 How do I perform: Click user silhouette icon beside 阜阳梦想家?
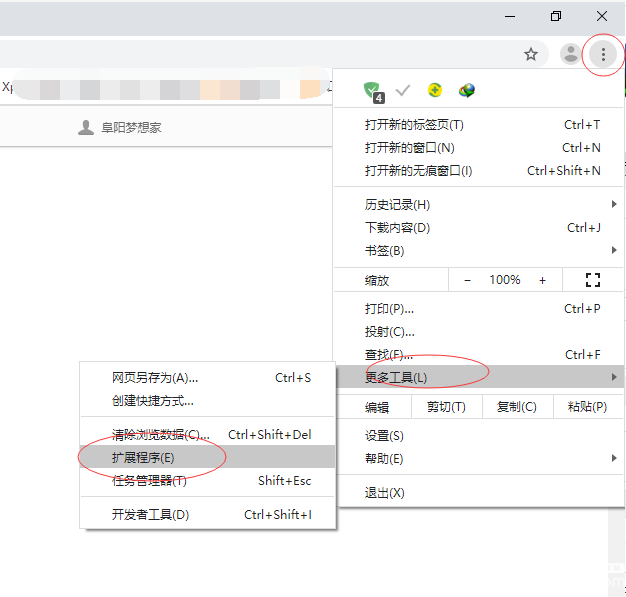tap(85, 128)
